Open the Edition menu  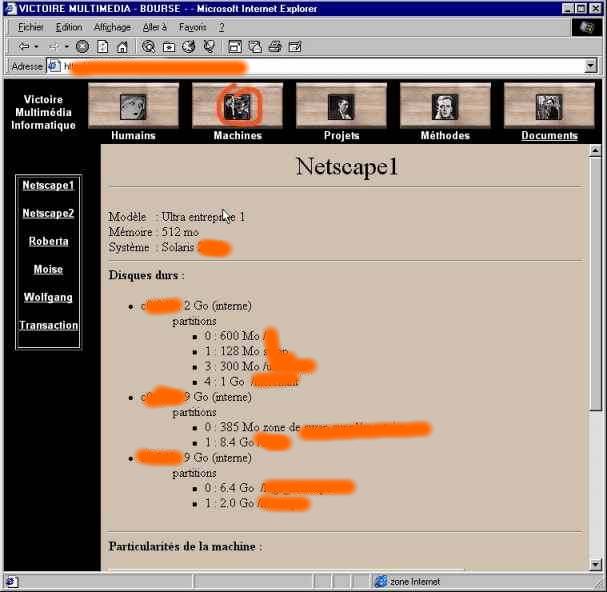pos(69,27)
